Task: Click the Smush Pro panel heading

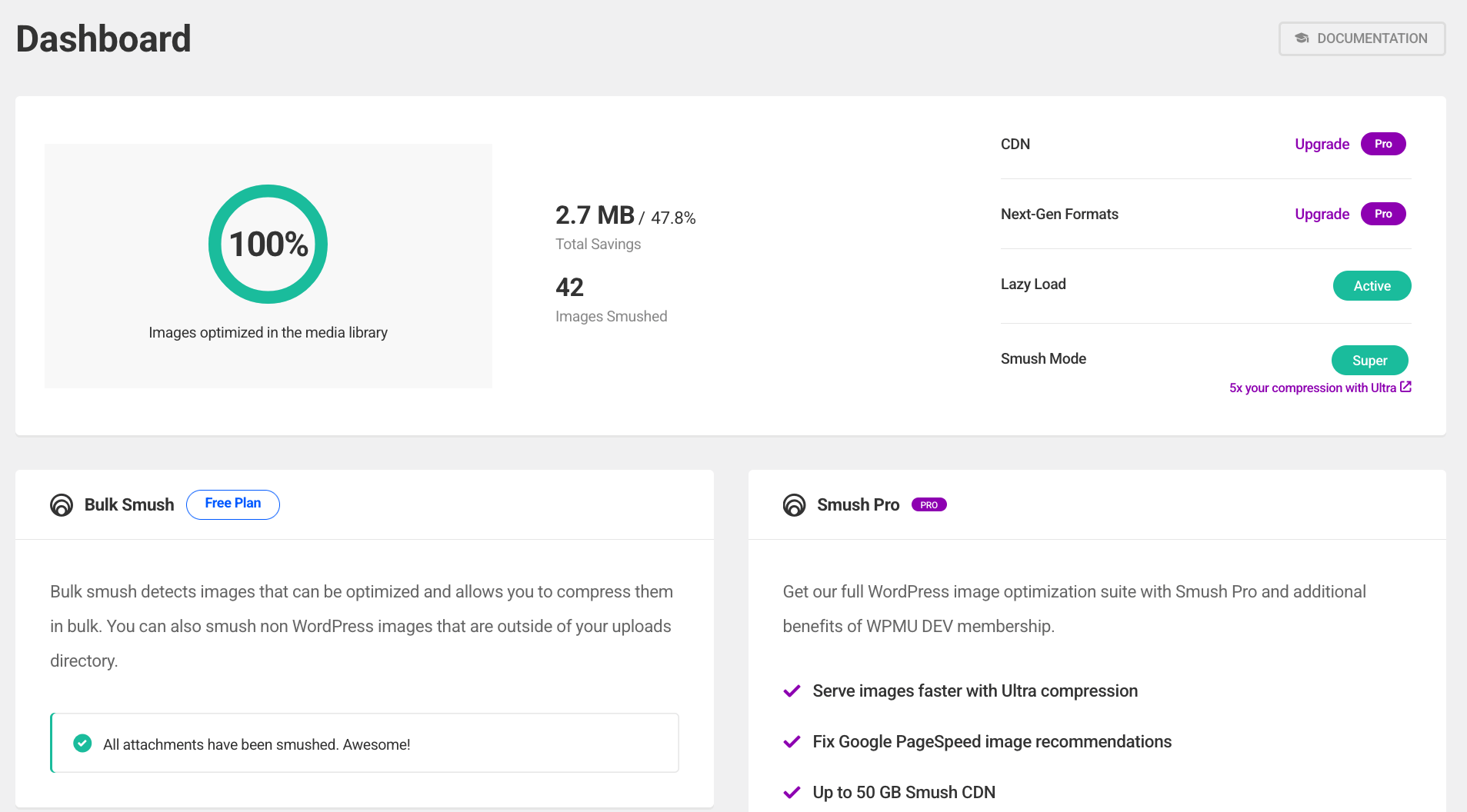Action: [858, 505]
